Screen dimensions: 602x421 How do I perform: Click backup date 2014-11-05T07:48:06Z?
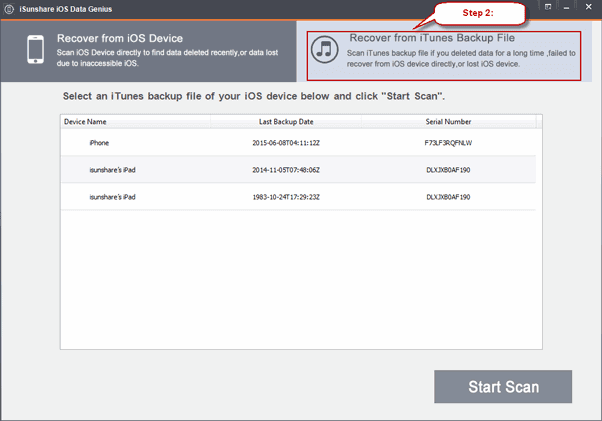(286, 170)
